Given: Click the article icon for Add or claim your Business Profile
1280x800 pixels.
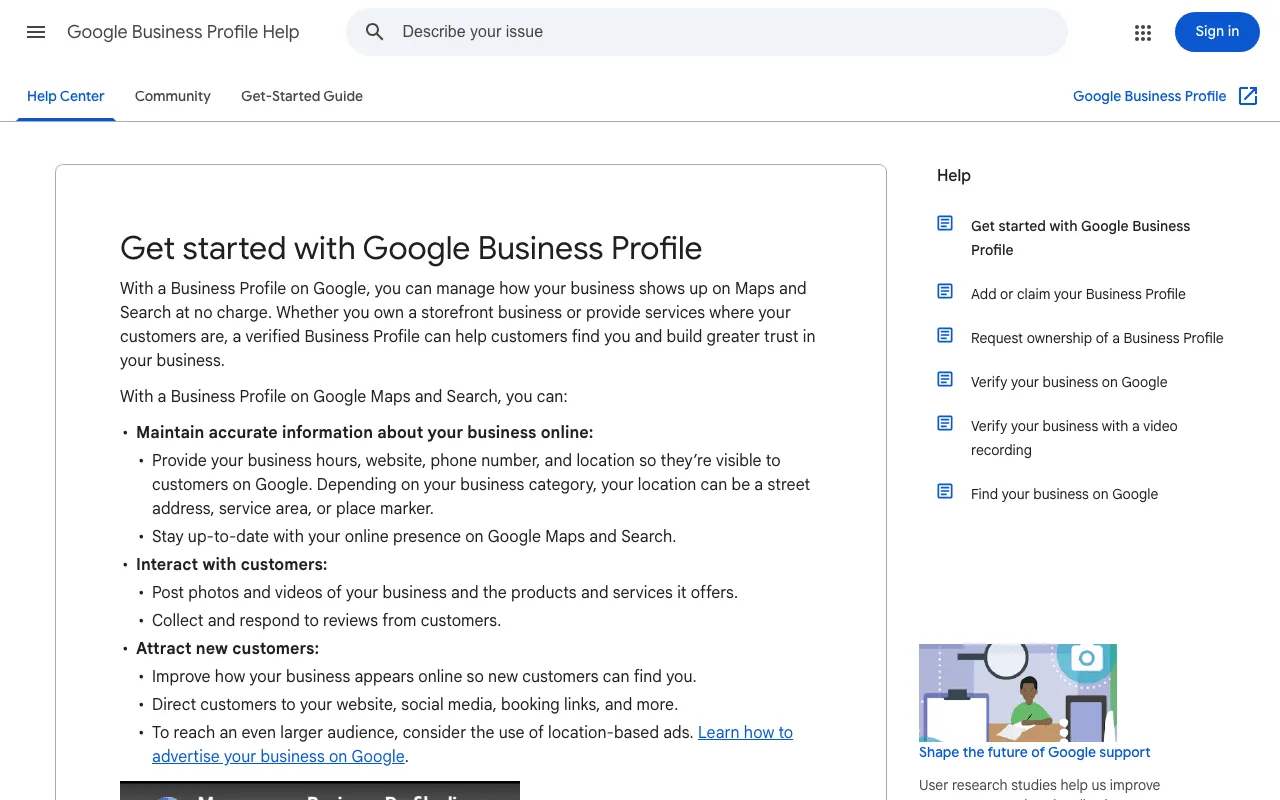Looking at the screenshot, I should (x=945, y=291).
